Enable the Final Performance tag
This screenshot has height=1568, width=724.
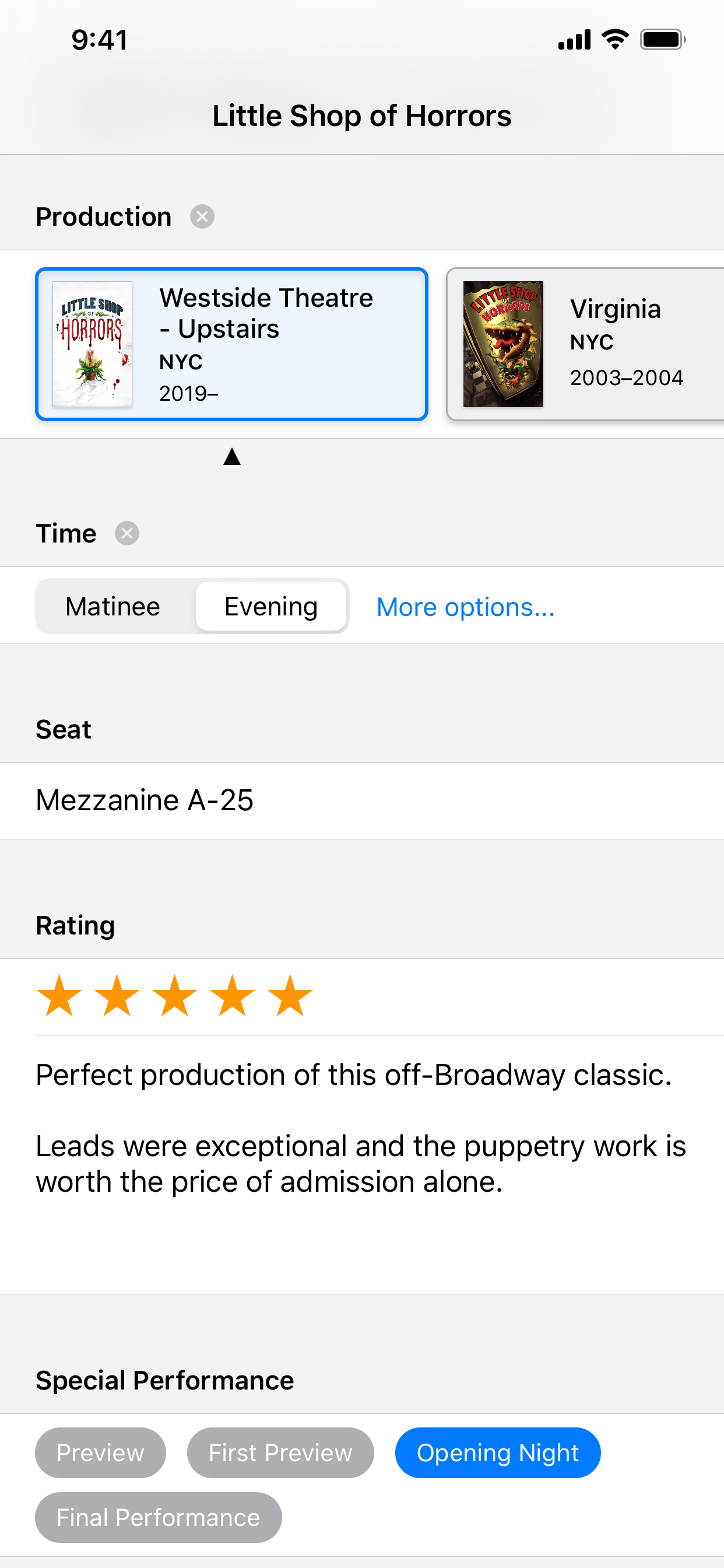click(158, 1517)
